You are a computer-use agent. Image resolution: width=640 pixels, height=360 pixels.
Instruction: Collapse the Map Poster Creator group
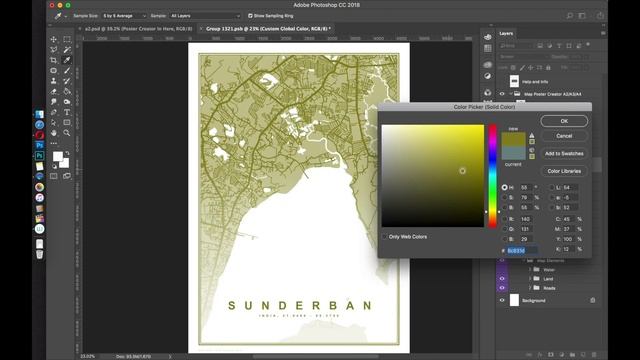[x=511, y=94]
